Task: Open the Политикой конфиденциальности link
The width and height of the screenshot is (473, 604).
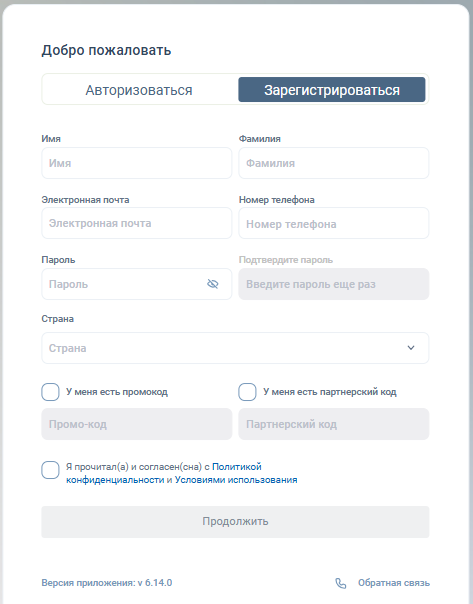Action: [x=164, y=473]
